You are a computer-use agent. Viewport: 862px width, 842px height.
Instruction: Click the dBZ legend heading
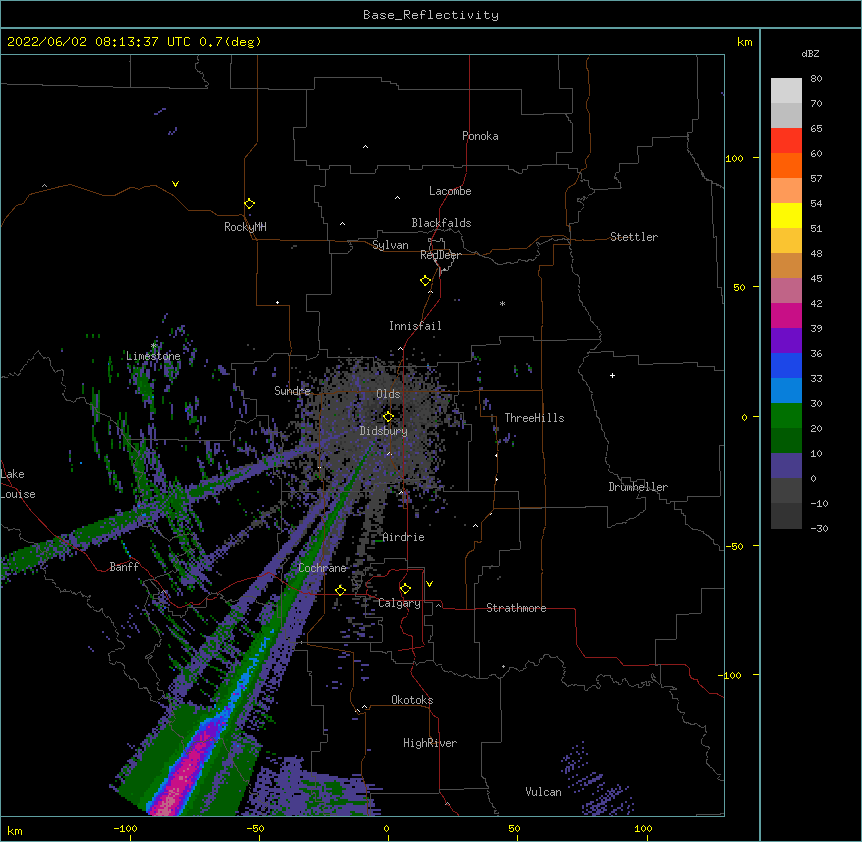click(810, 54)
